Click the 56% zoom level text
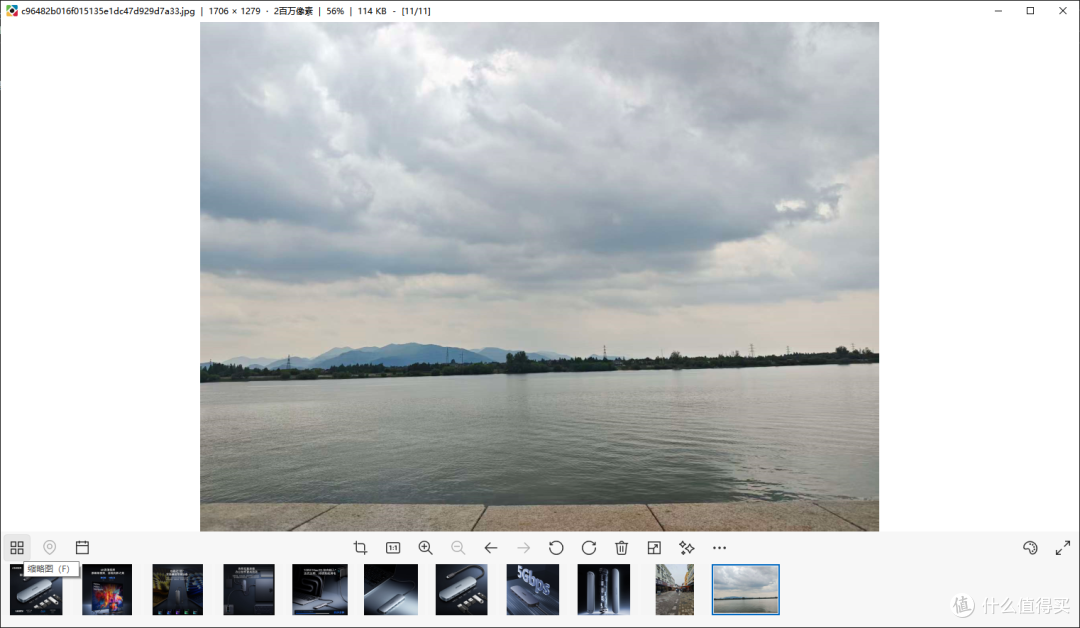This screenshot has height=628, width=1080. click(x=335, y=11)
